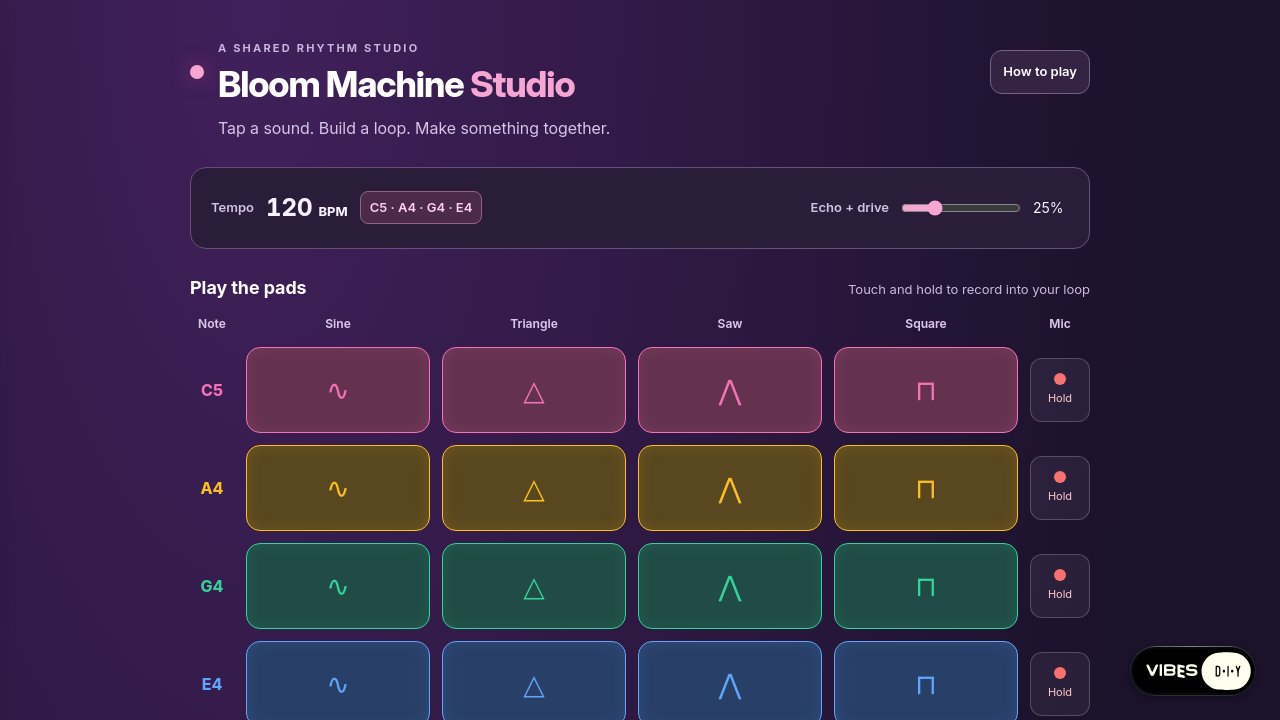Tap the A4 Sine wave pad
Image resolution: width=1280 pixels, height=720 pixels.
pos(338,488)
